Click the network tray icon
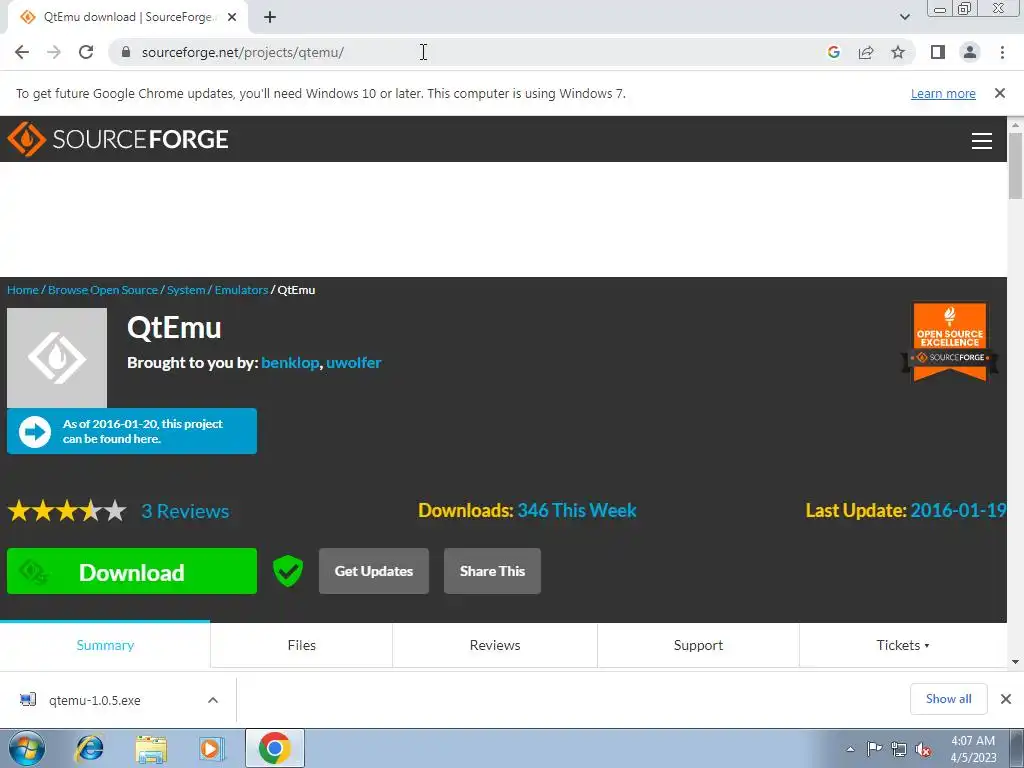This screenshot has width=1024, height=768. (899, 749)
